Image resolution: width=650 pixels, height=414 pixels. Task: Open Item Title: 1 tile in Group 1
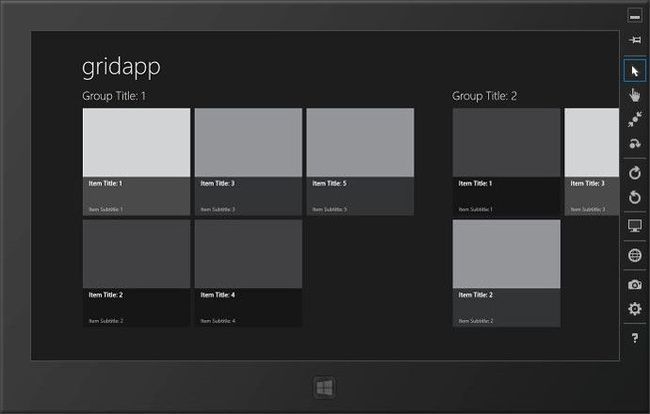coord(136,162)
